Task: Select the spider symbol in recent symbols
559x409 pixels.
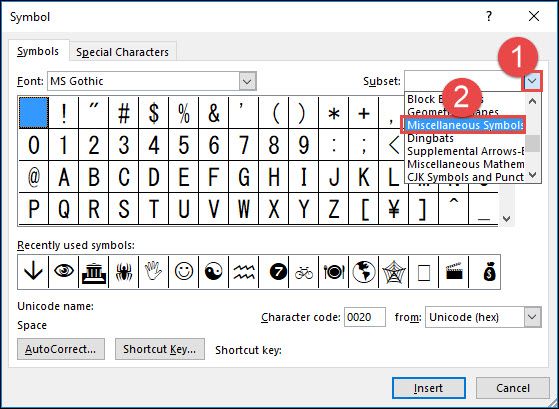Action: tap(124, 272)
